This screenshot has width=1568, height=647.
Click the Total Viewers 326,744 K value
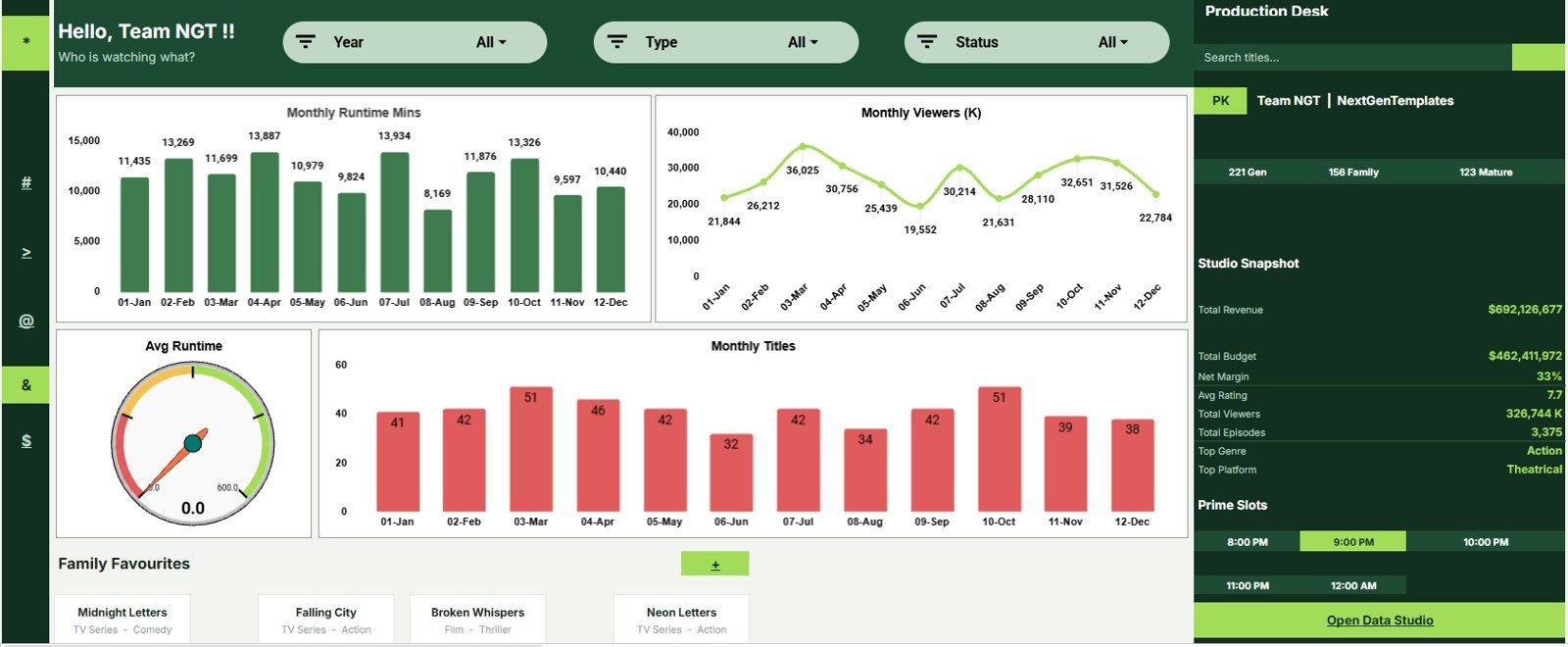point(1534,414)
